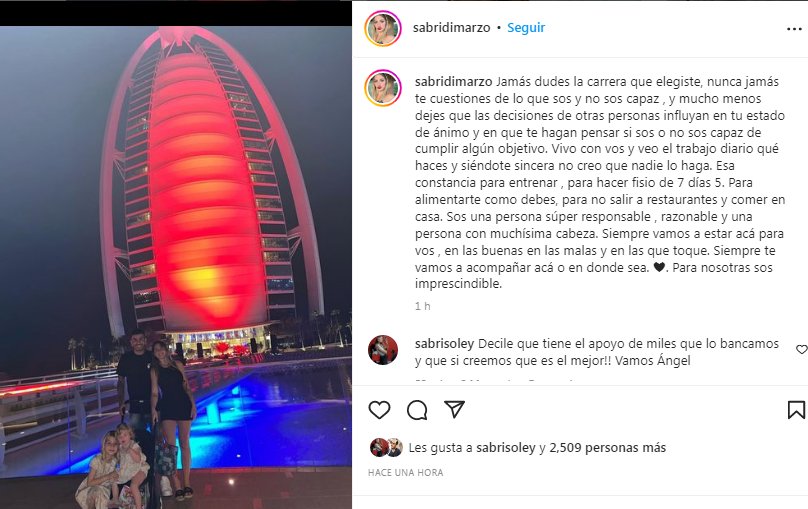Click sabridimarzo username in the caption
Viewport: 808px width, 509px height.
453,82
